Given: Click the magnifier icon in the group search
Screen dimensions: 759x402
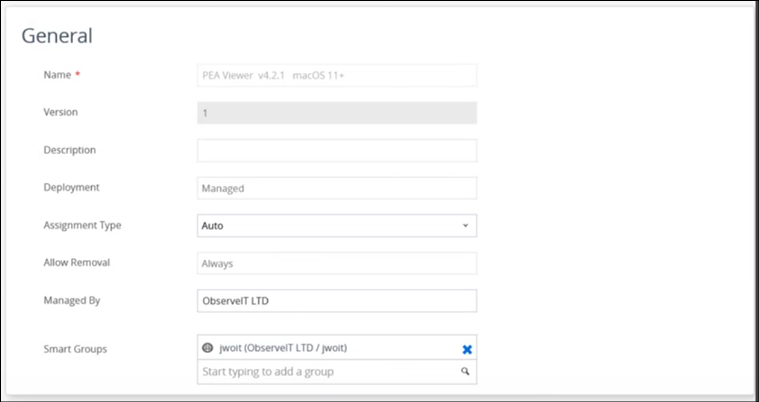Looking at the screenshot, I should click(465, 372).
